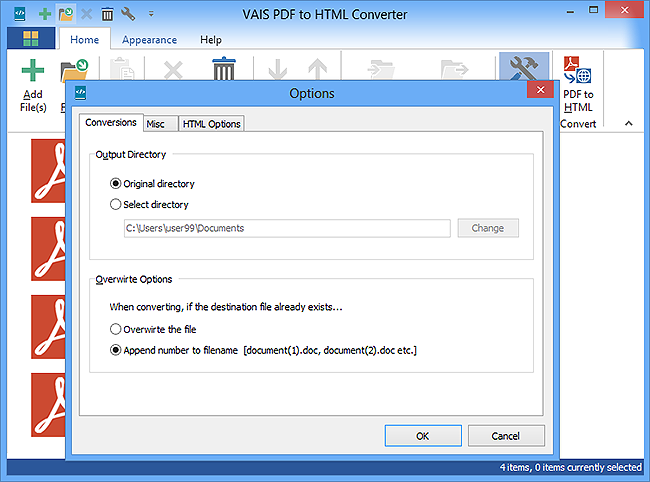Viewport: 650px width, 482px height.
Task: Click the green plus in the quick access toolbar
Action: pos(45,14)
